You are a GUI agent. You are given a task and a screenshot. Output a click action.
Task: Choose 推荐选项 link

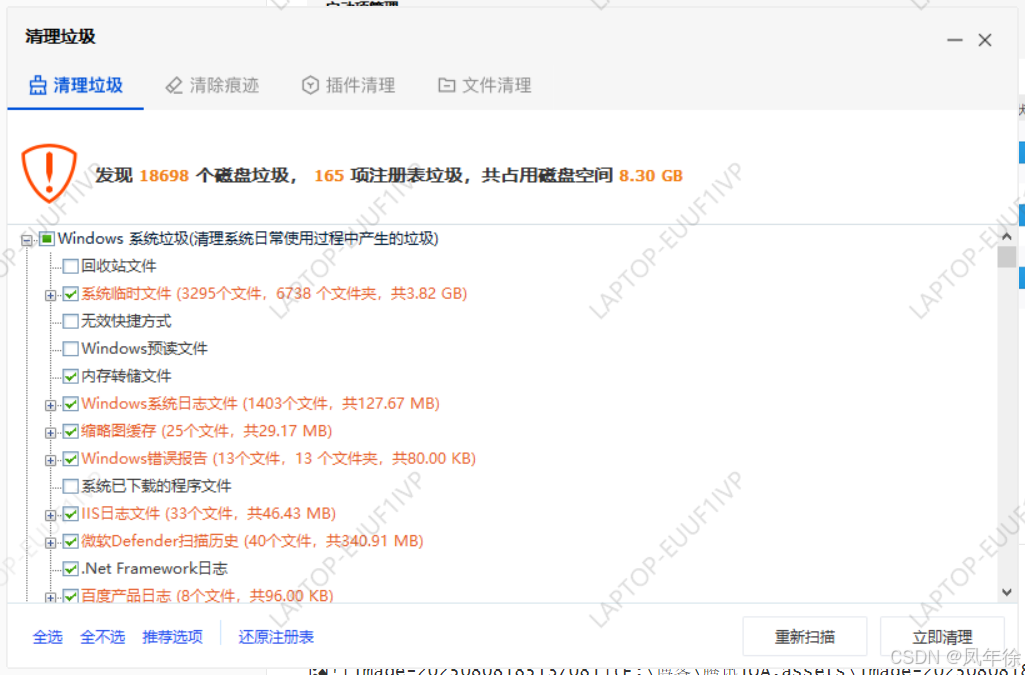[x=173, y=637]
